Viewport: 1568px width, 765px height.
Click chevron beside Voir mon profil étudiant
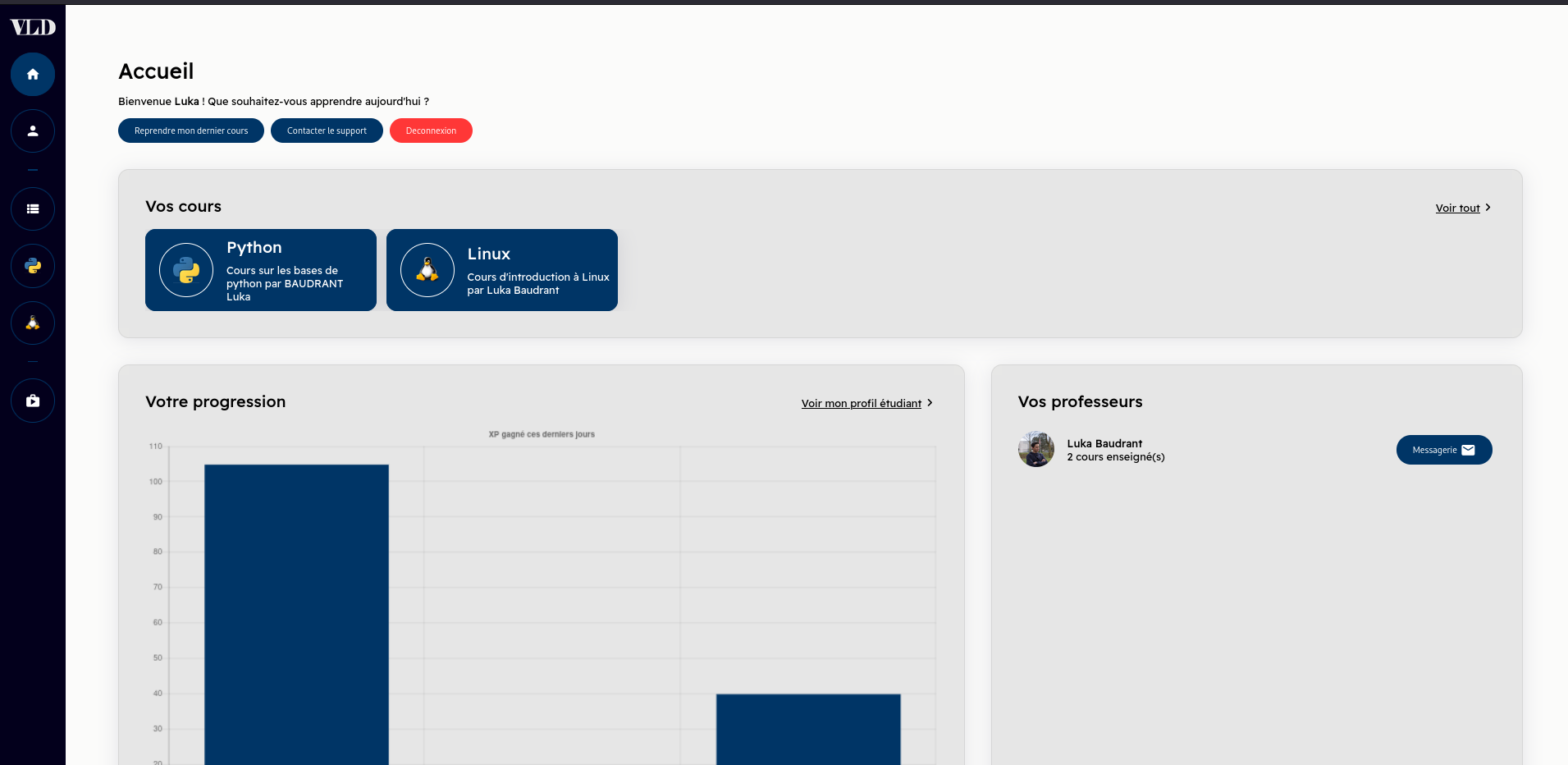[x=930, y=403]
